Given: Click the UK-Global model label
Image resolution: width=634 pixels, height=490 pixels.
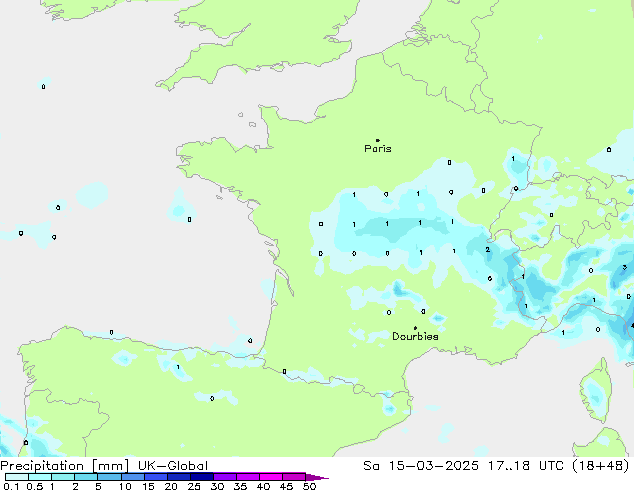Looking at the screenshot, I should click(173, 466).
